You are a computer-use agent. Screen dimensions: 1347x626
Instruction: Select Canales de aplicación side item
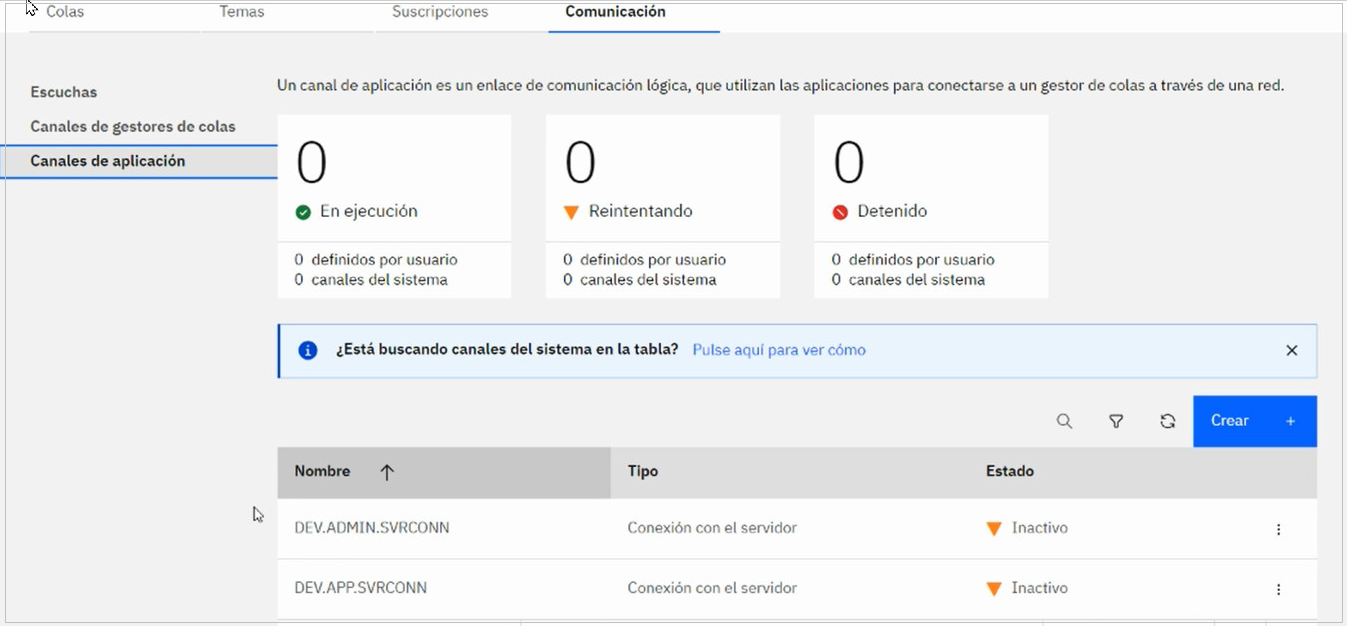coord(108,161)
